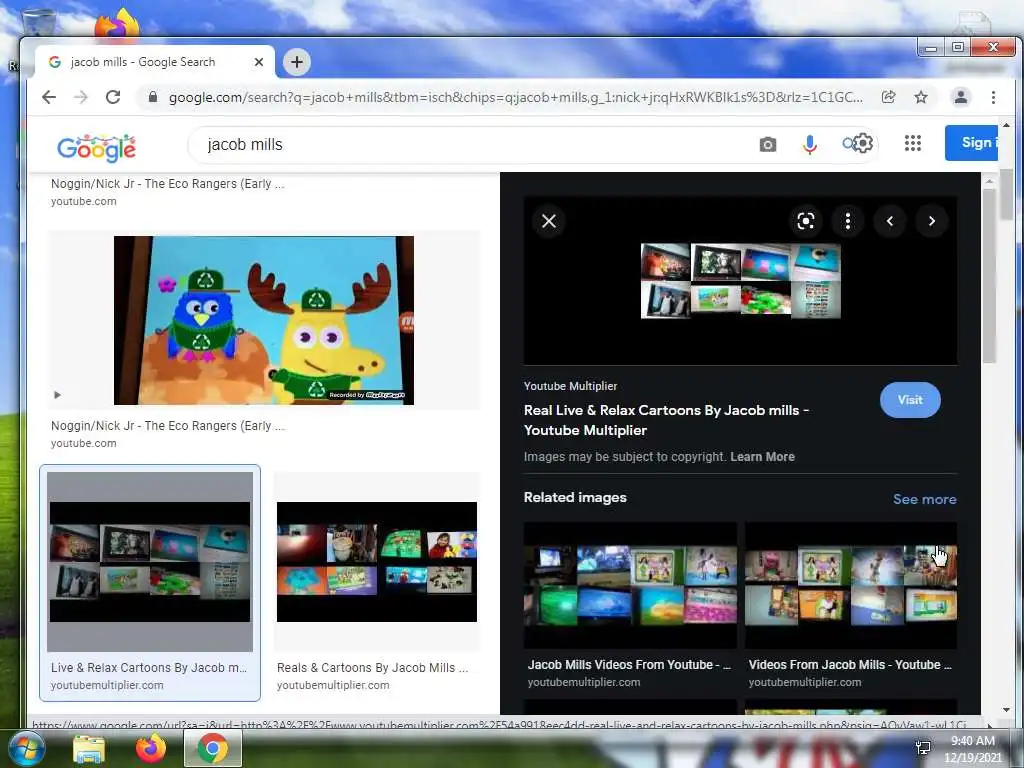Open the Eco Rangers cartoon thumbnail

264,320
